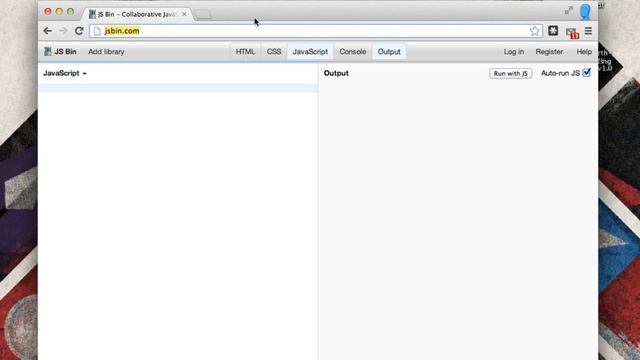This screenshot has height=360, width=640.
Task: Minimize the window with yellow button
Action: pos(59,11)
